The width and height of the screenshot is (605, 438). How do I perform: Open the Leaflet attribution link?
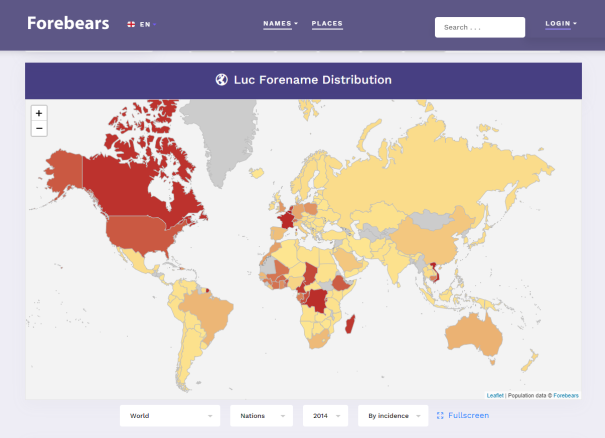pyautogui.click(x=495, y=395)
